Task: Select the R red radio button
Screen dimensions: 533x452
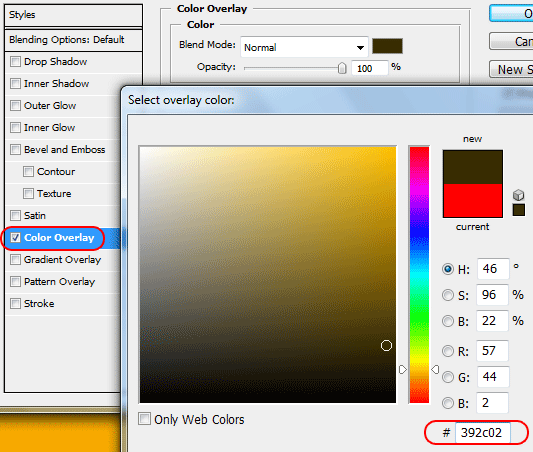Action: point(448,351)
